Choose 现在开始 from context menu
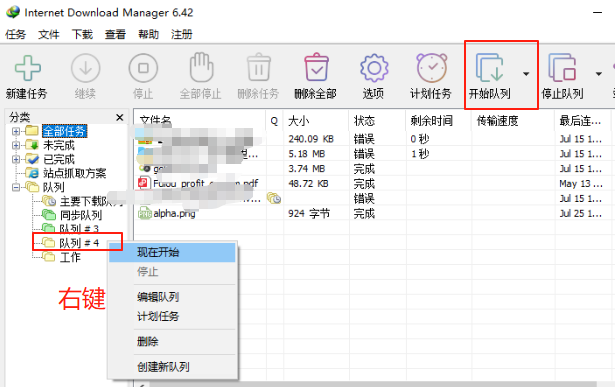The height and width of the screenshot is (387, 615). click(x=172, y=252)
